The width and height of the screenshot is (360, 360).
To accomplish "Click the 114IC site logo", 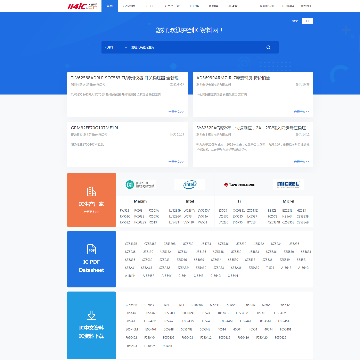I will tap(82, 6).
